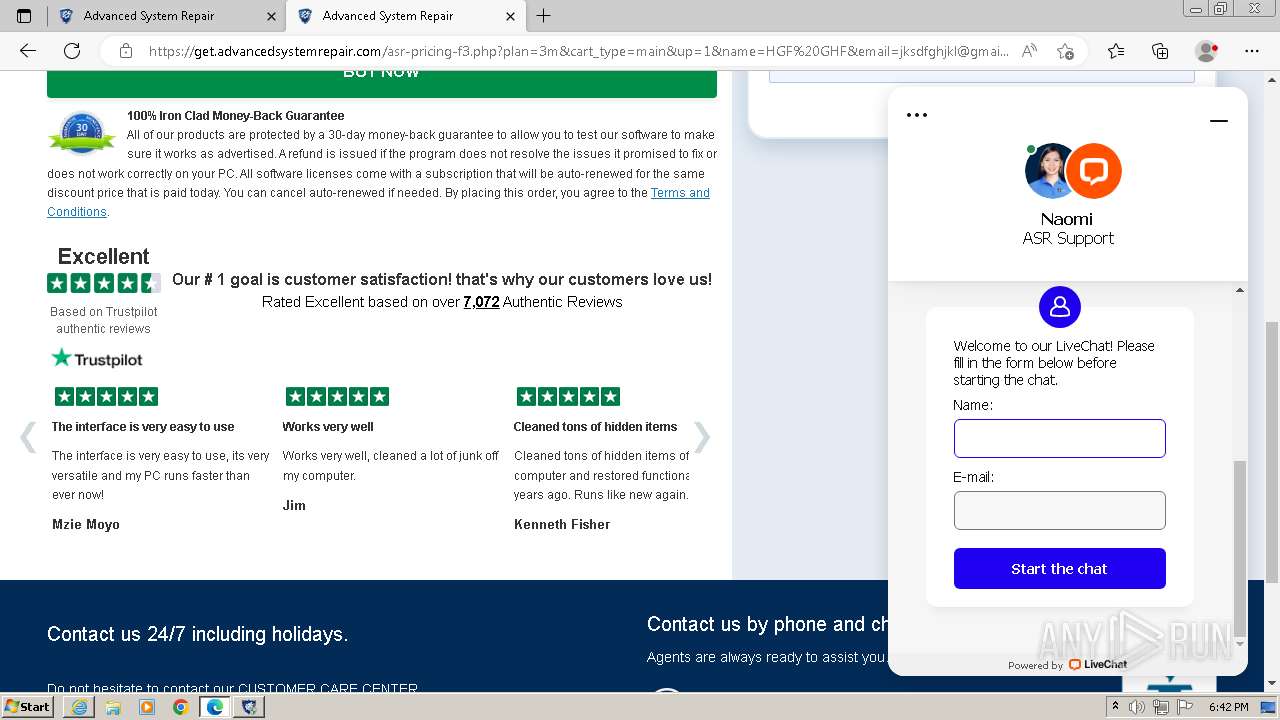Click stars above 'The interface is very easy to use'

[x=106, y=396]
